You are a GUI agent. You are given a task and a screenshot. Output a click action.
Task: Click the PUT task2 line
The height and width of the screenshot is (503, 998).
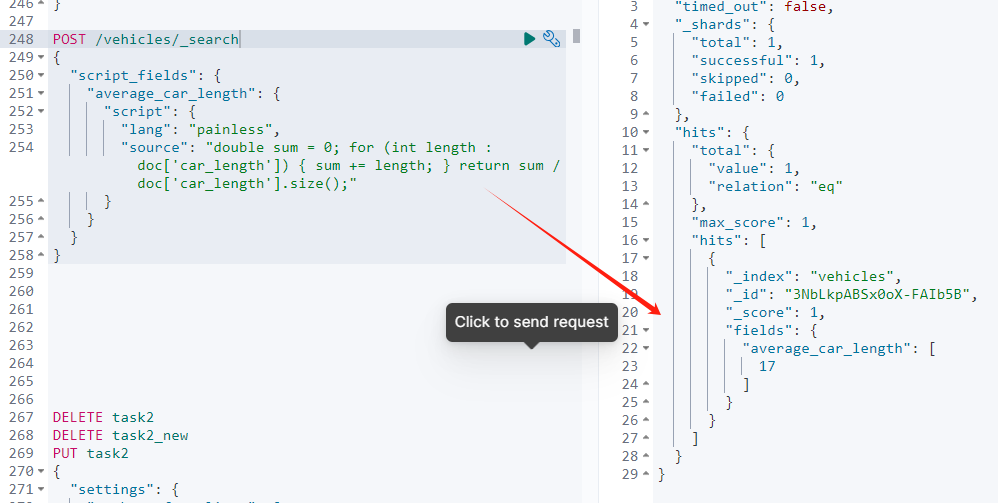pyautogui.click(x=90, y=453)
